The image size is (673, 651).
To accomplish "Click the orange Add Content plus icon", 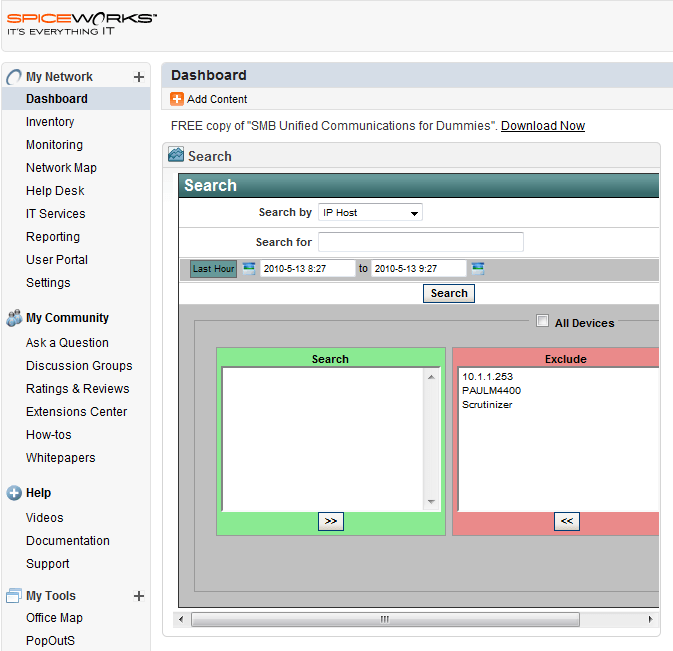I will 176,99.
